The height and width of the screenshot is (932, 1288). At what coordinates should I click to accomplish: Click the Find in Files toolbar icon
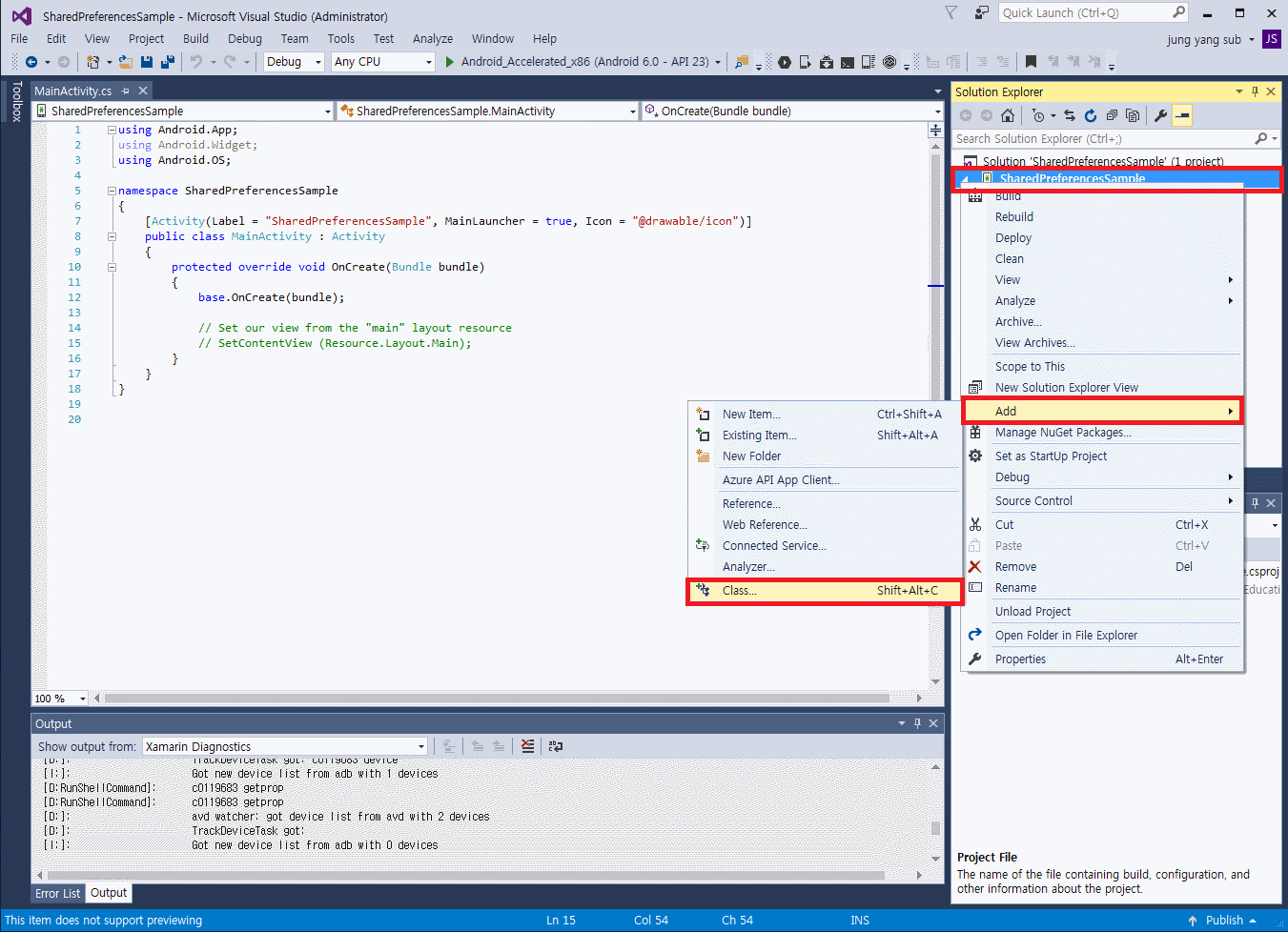742,62
